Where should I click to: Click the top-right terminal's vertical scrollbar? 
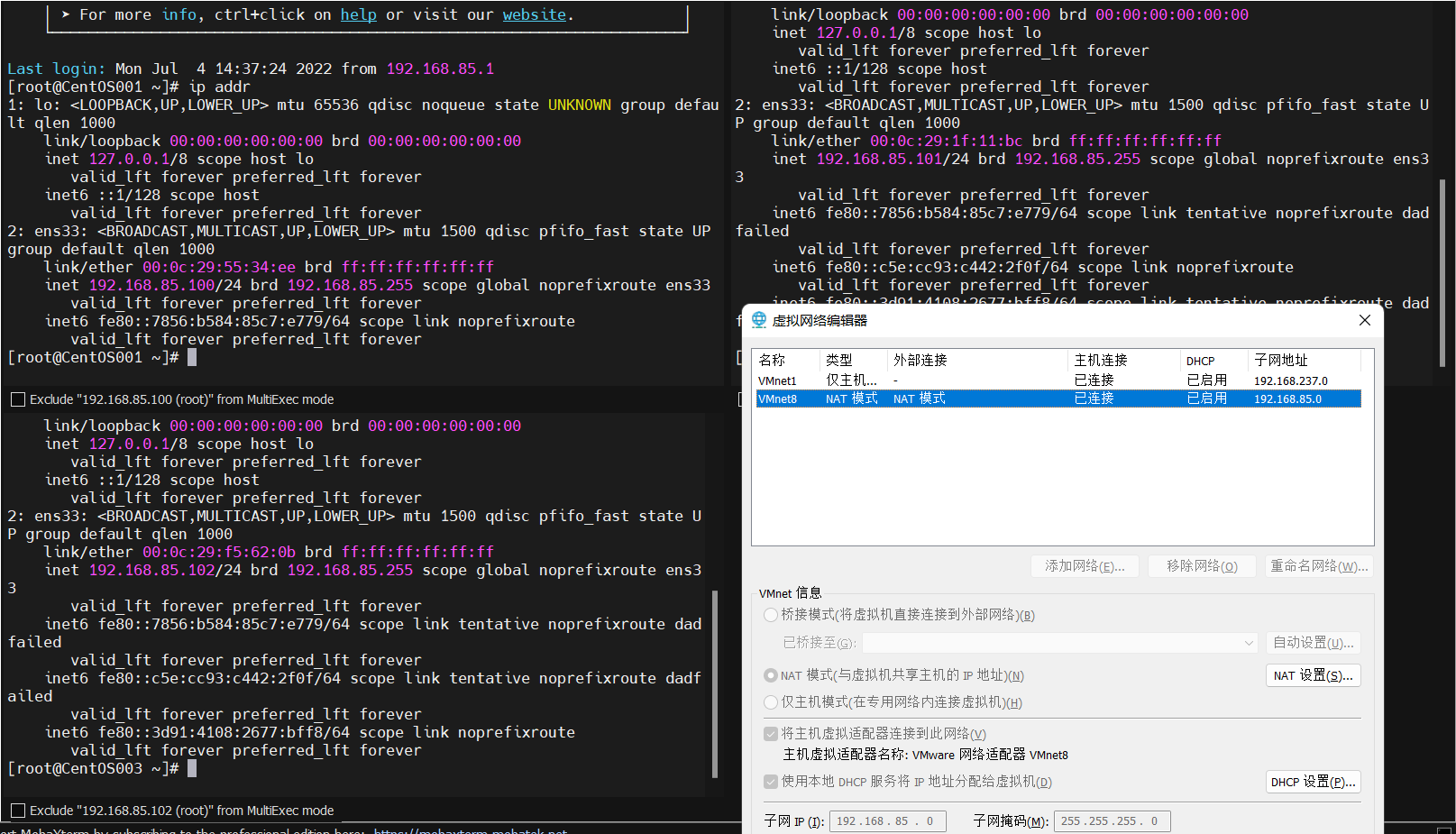(x=1442, y=272)
